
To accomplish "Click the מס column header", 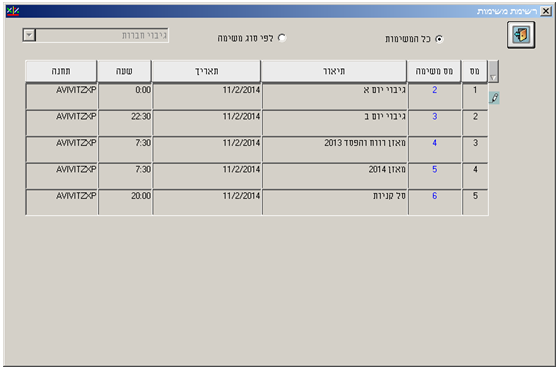I will point(474,71).
